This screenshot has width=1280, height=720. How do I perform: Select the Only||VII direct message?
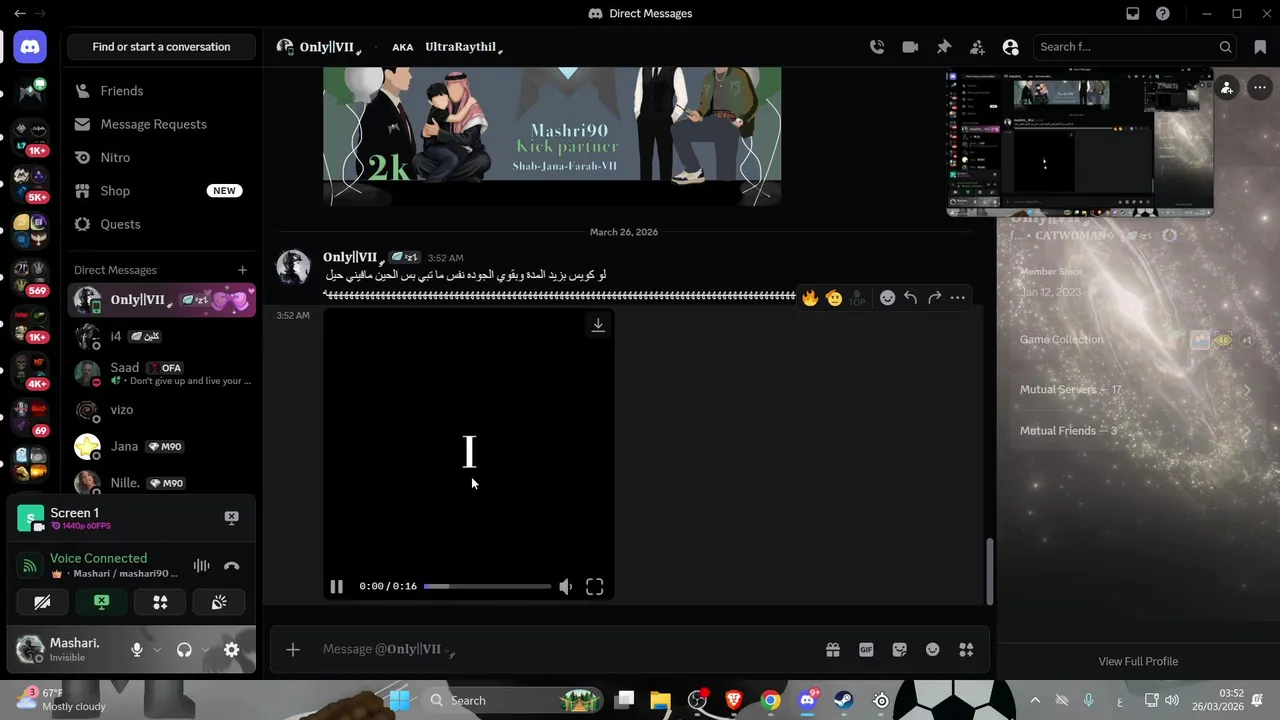point(161,300)
